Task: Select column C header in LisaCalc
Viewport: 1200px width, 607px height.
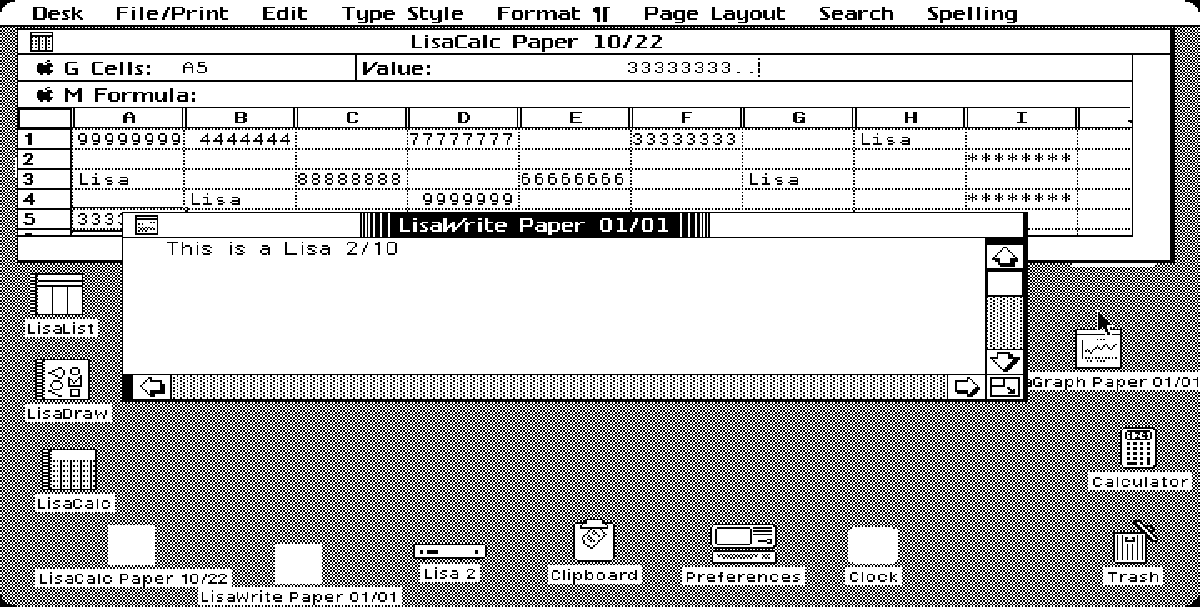Action: (352, 118)
